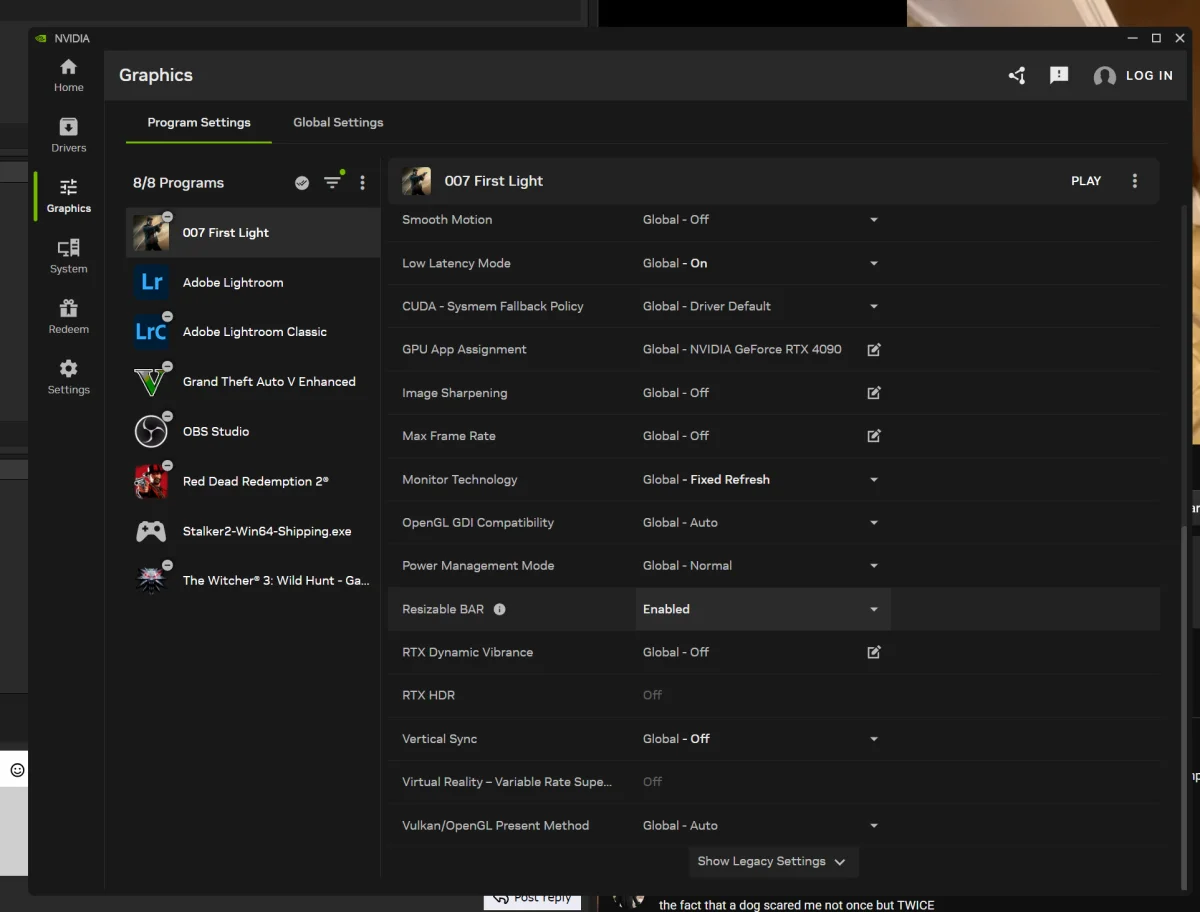Select the Graphics section in sidebar

(x=68, y=195)
